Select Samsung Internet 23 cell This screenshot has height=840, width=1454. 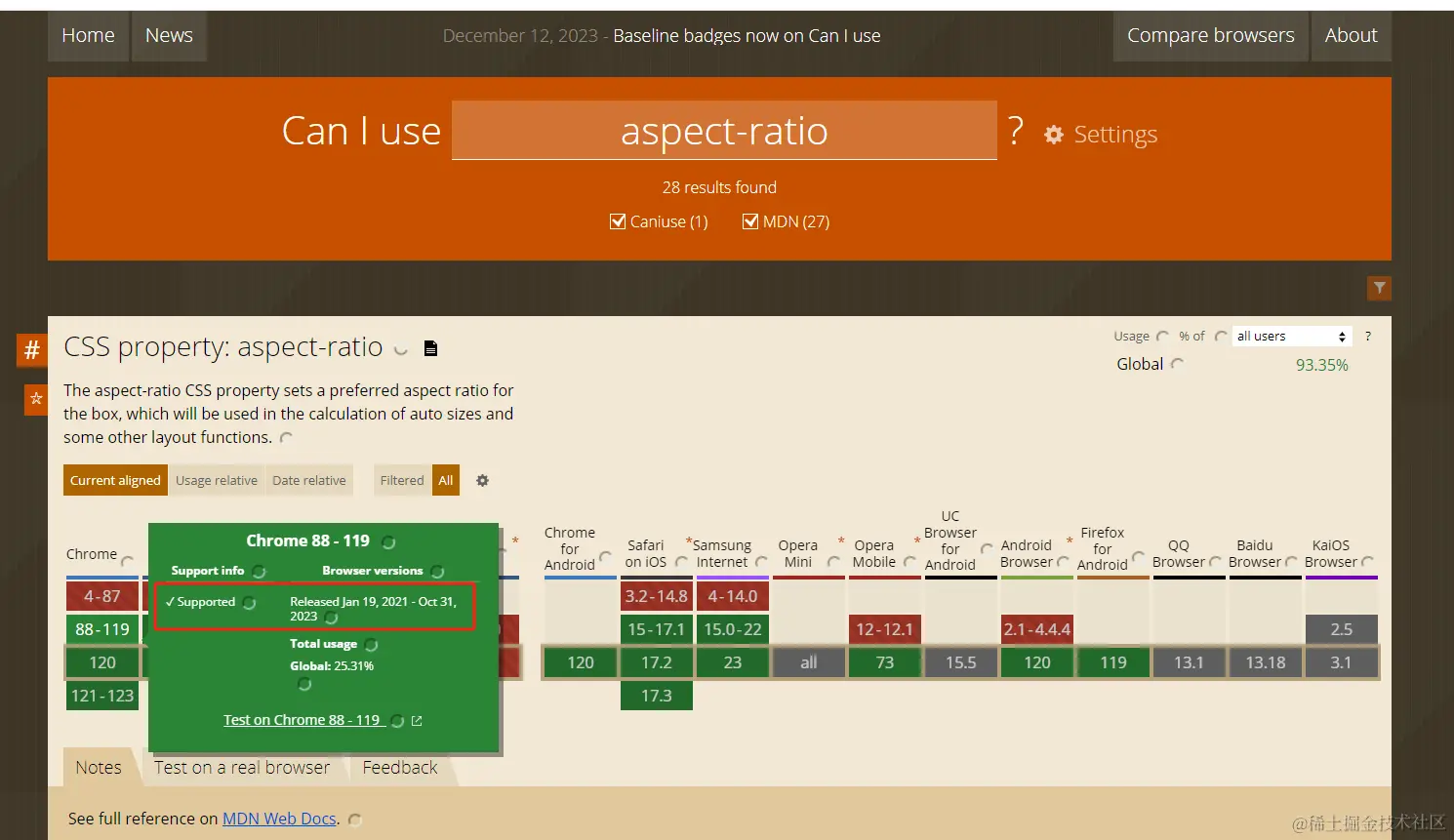(733, 662)
